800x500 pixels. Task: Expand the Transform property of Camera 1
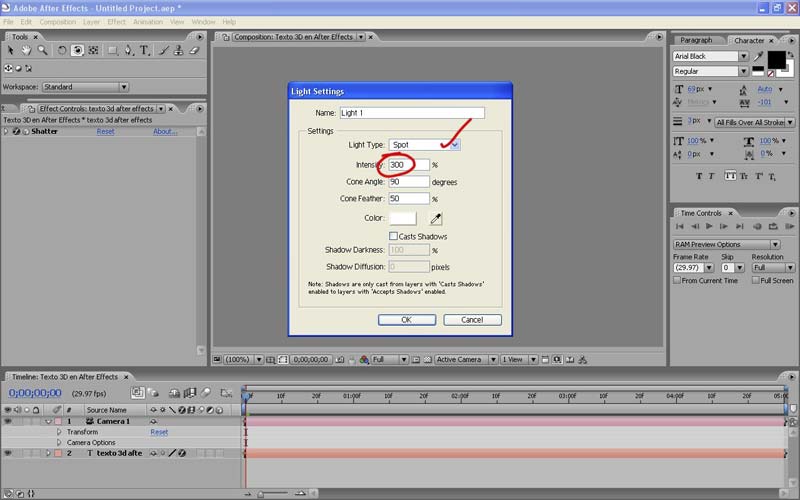click(59, 432)
